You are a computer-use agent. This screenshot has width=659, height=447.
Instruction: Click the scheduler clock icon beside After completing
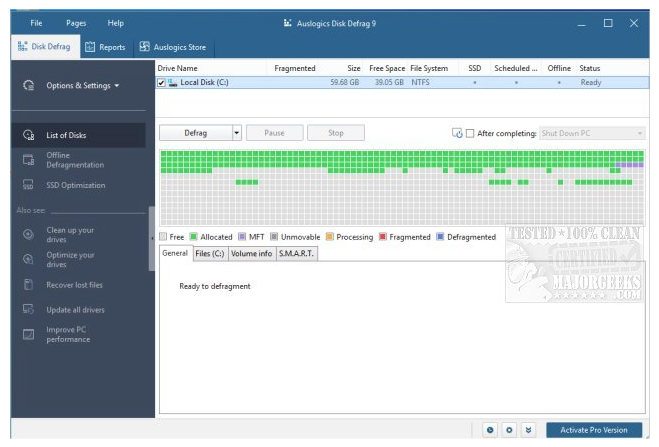pos(457,133)
